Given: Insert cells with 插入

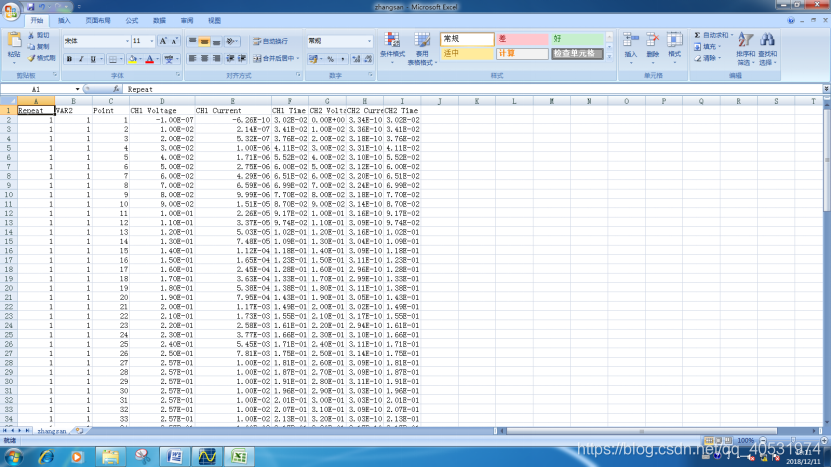Looking at the screenshot, I should tap(631, 47).
